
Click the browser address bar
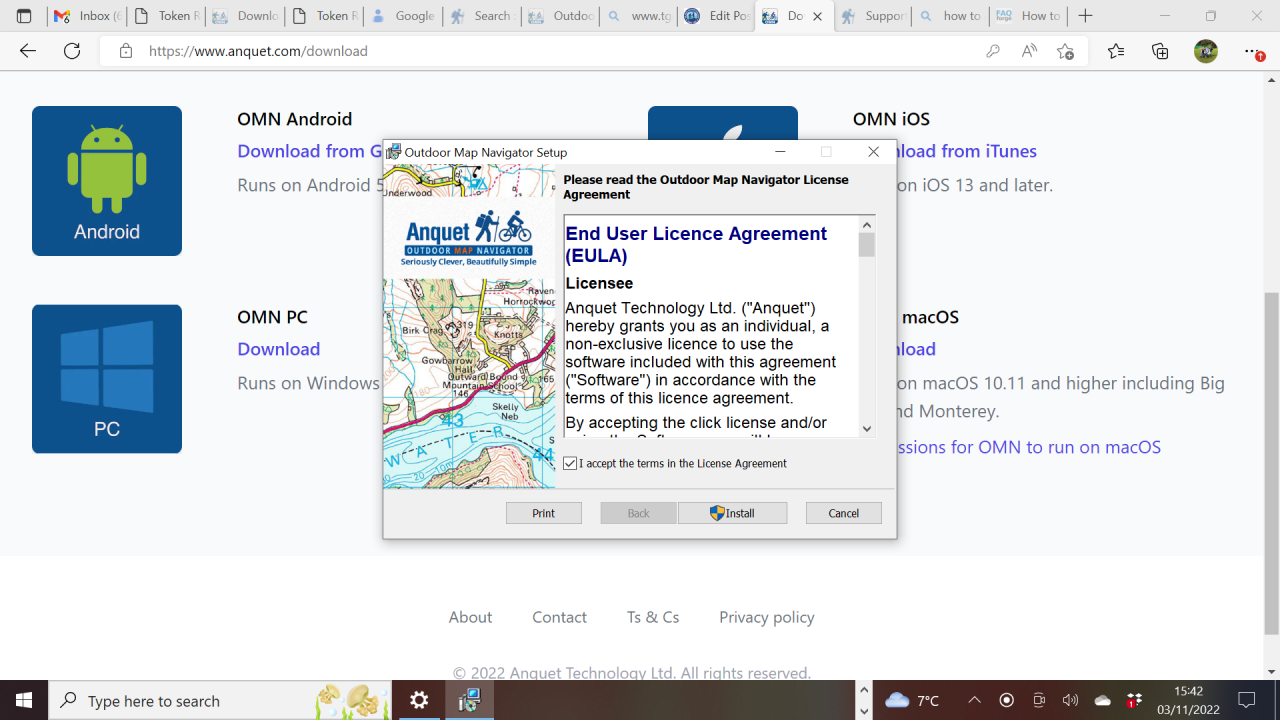pos(400,51)
